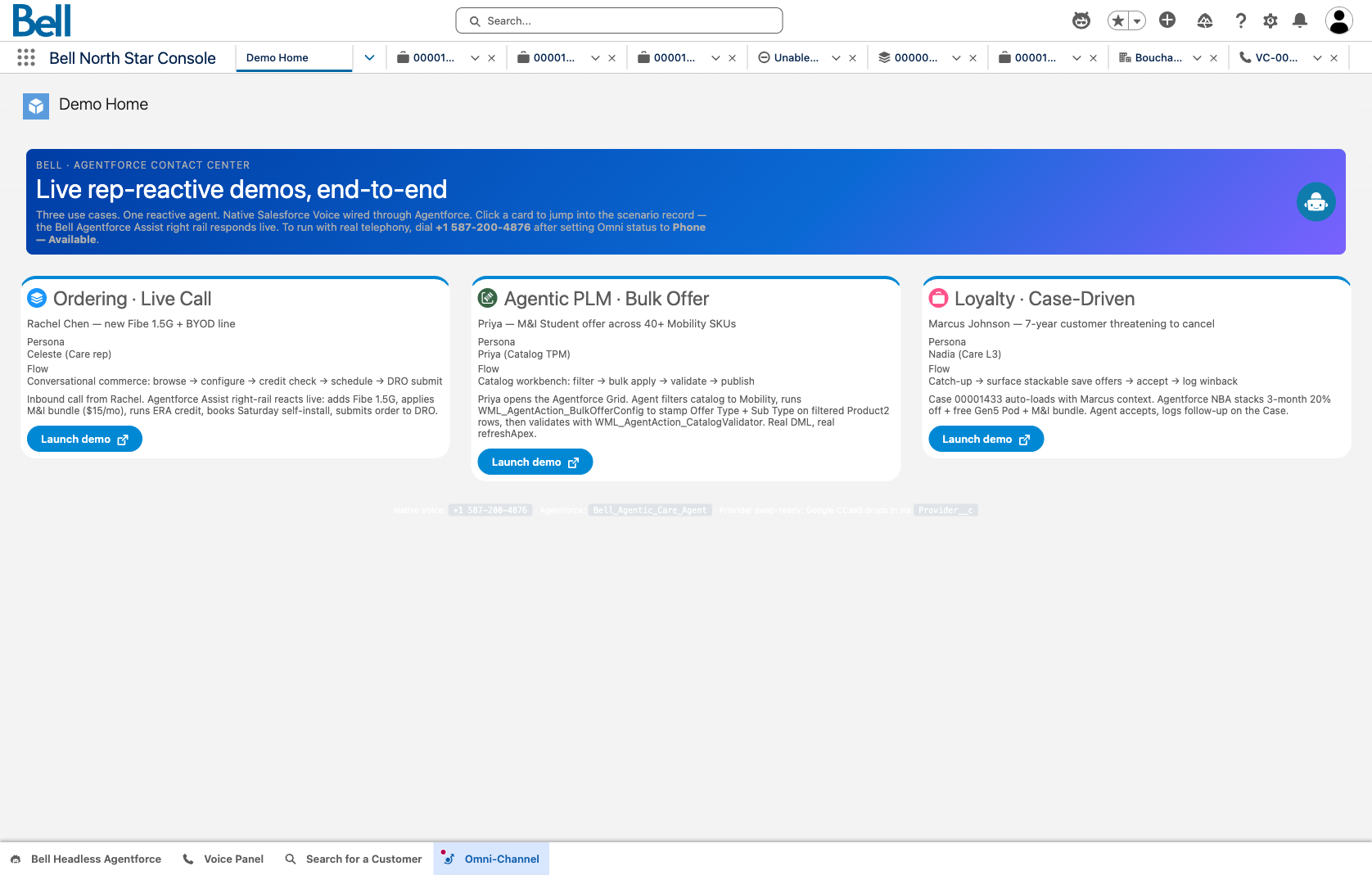This screenshot has width=1372, height=875.
Task: Close the VC-00... workspace tab
Action: pos(1334,58)
